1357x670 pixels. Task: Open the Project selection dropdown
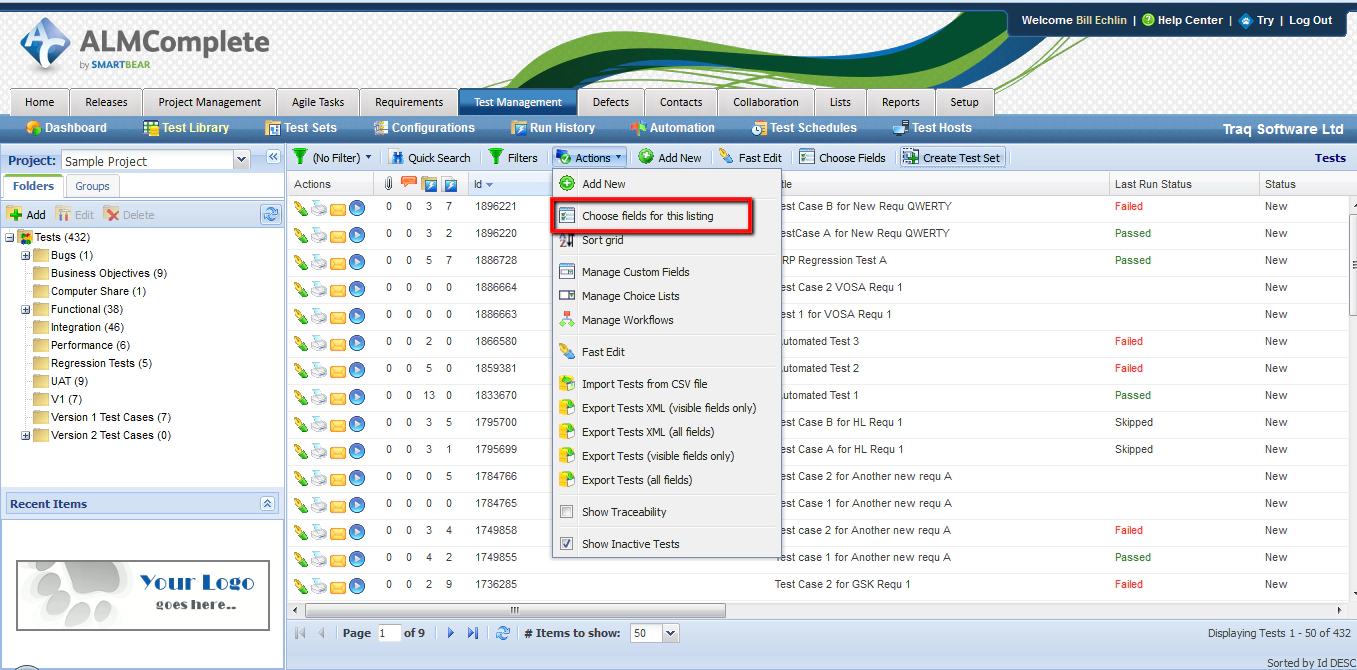coord(241,160)
